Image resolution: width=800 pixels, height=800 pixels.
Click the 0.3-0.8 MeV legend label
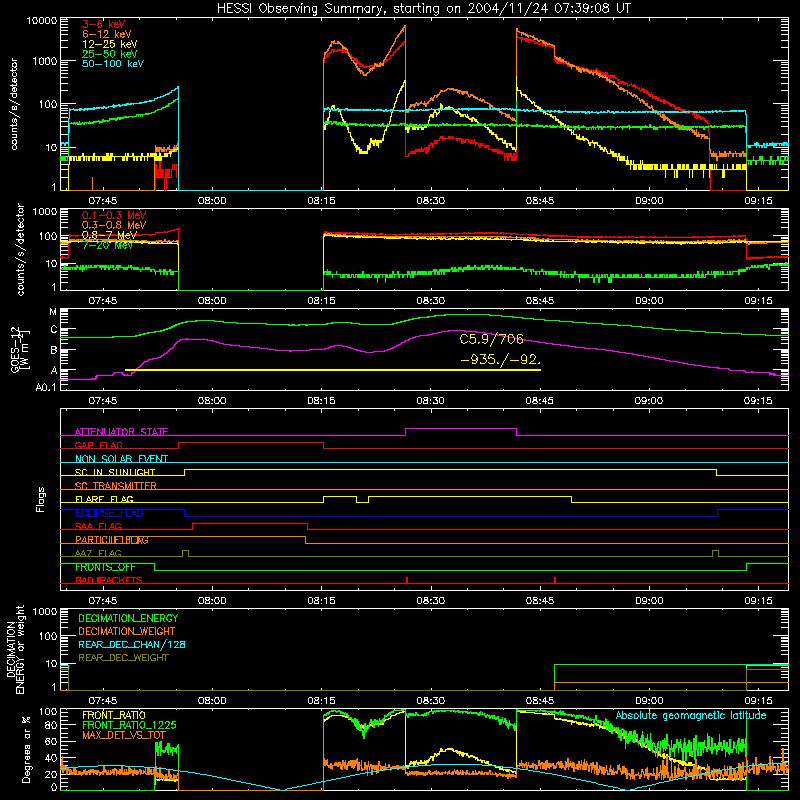tap(114, 225)
